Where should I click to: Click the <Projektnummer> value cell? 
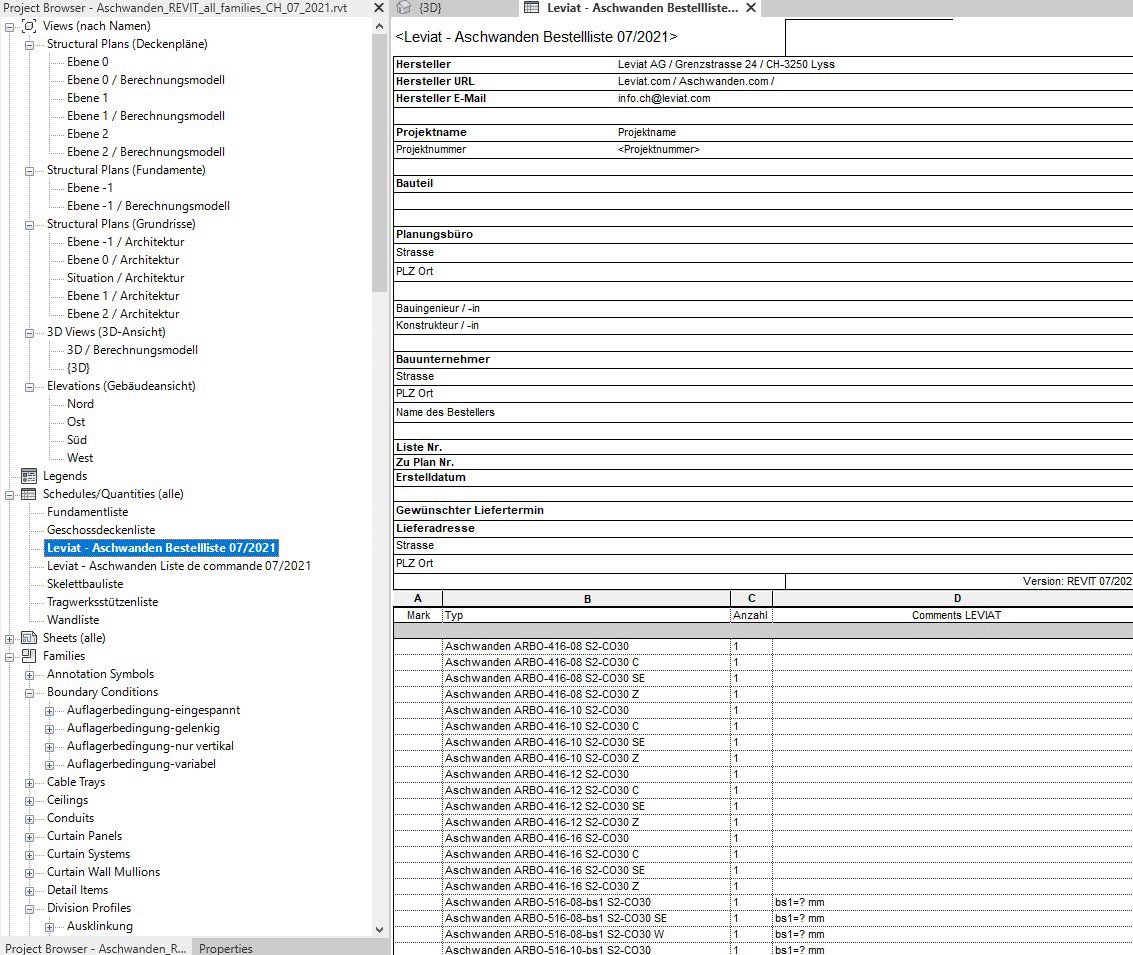[658, 150]
